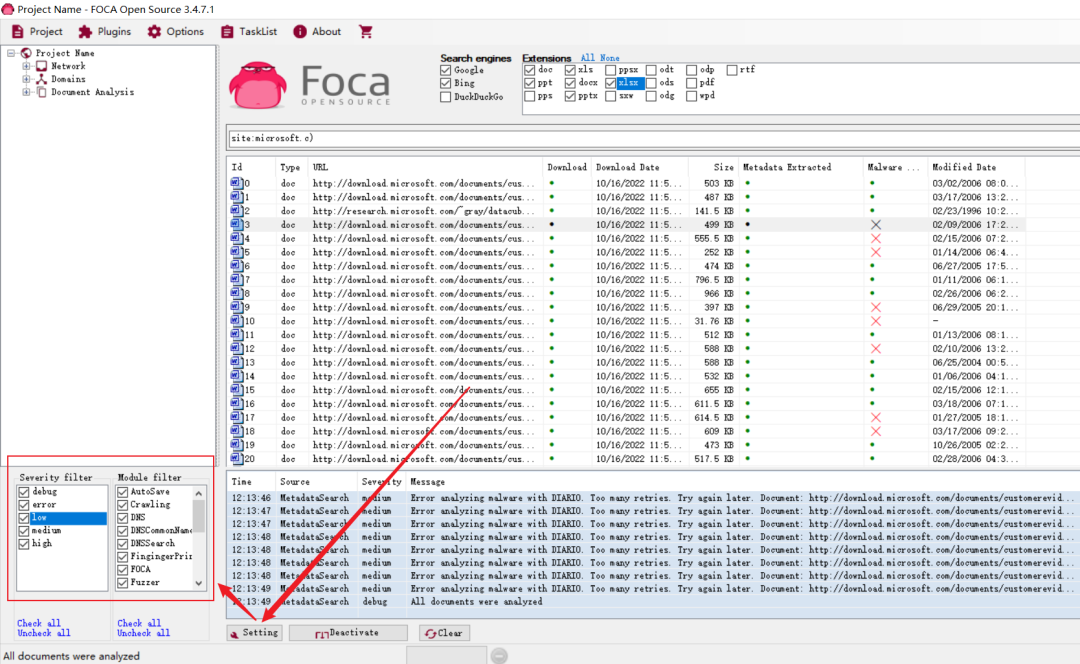Enable the rtf extension checkbox
Screen dimensions: 1080x664
732,70
